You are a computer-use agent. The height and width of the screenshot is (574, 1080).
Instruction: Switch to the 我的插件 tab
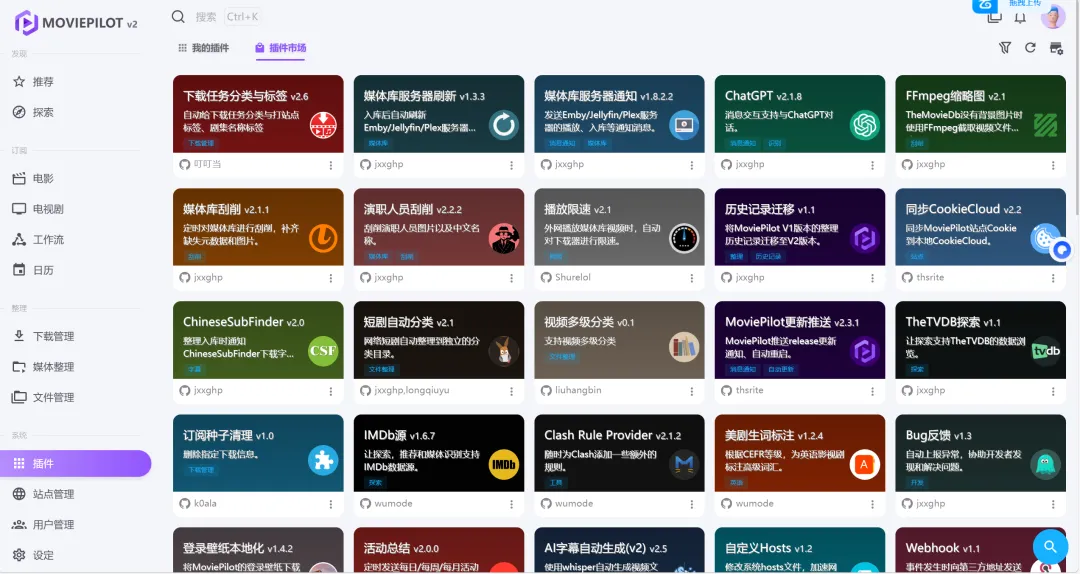203,48
